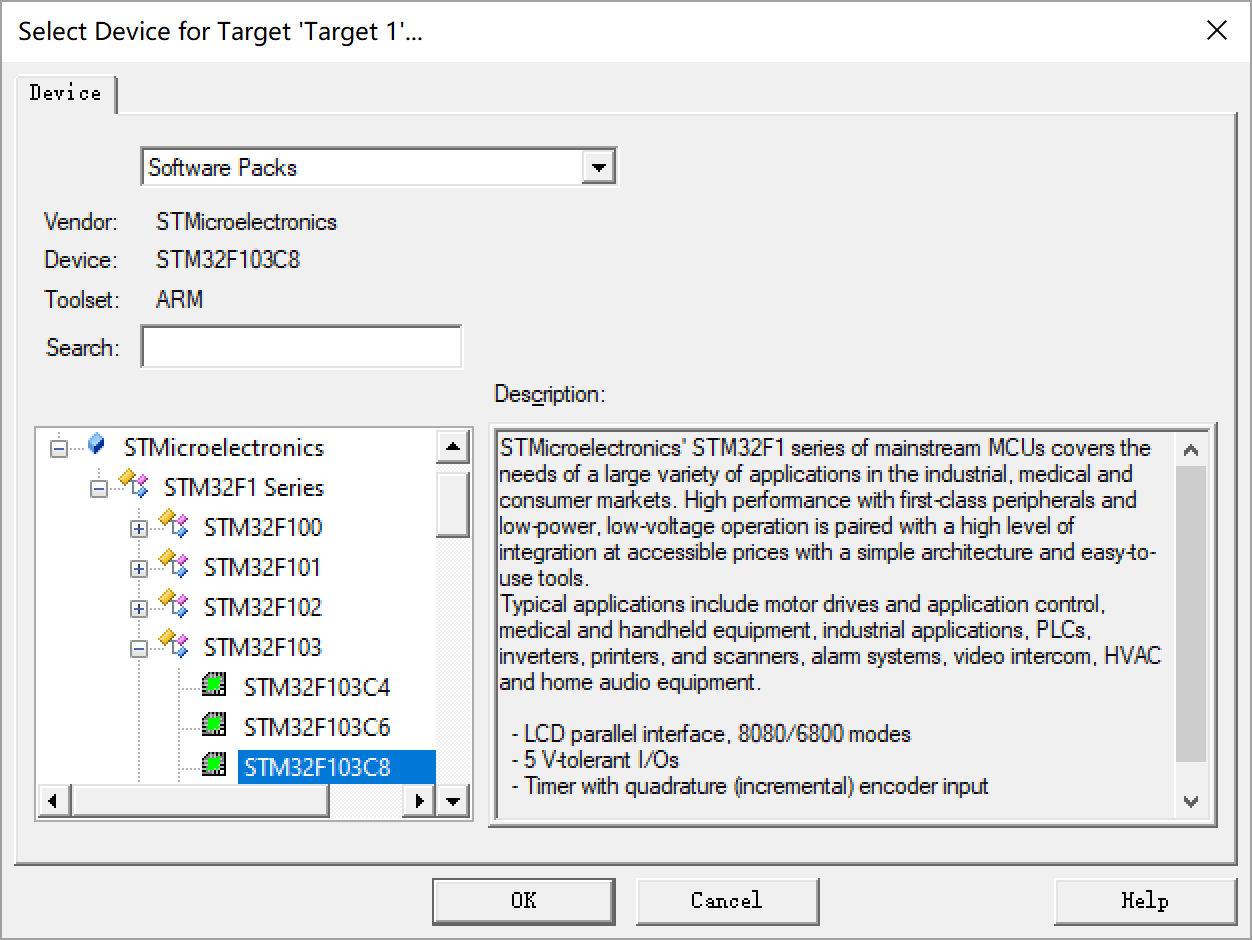
Task: Select the STM32F102 tree label
Action: (263, 607)
